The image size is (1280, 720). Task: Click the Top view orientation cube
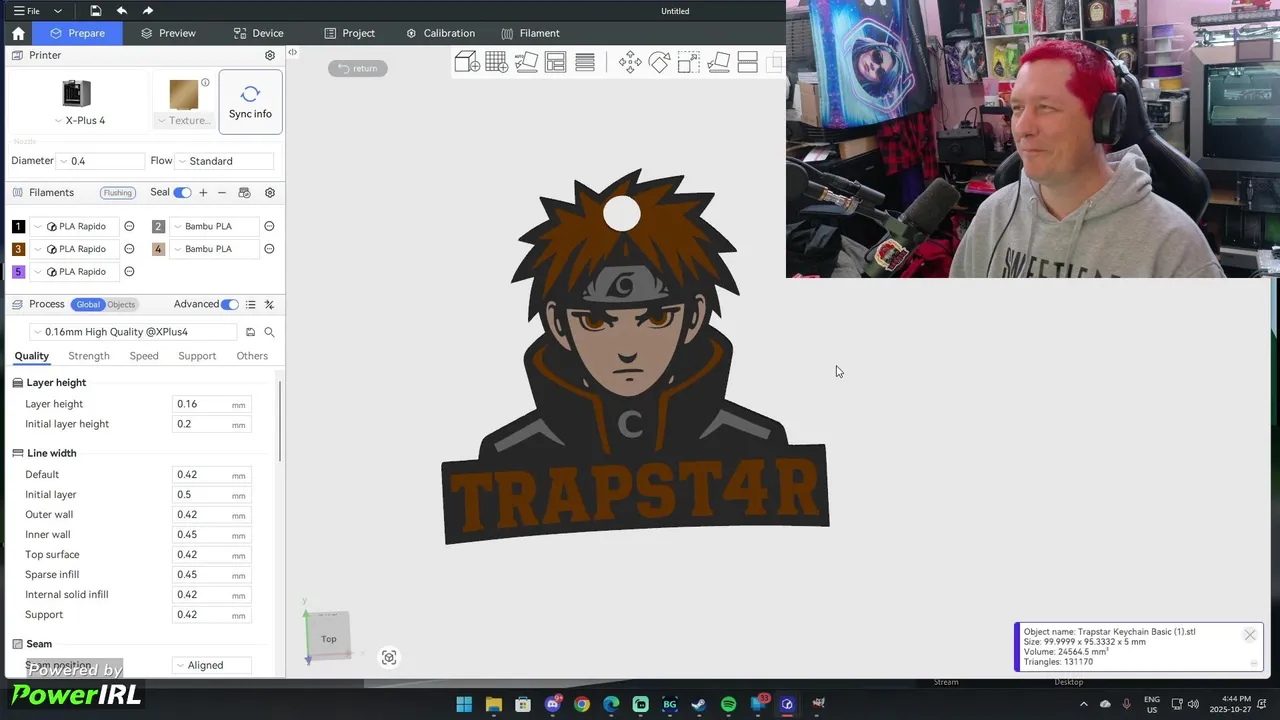click(x=329, y=638)
